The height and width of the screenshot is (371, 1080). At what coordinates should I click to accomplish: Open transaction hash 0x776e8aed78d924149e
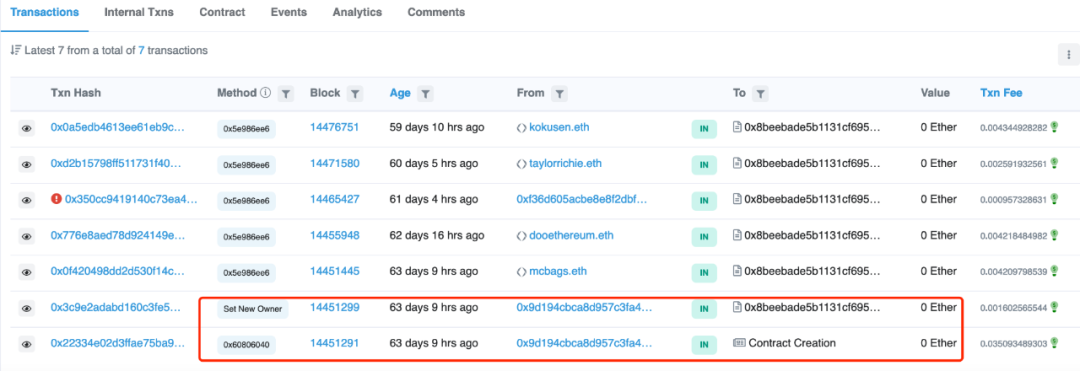pos(118,235)
